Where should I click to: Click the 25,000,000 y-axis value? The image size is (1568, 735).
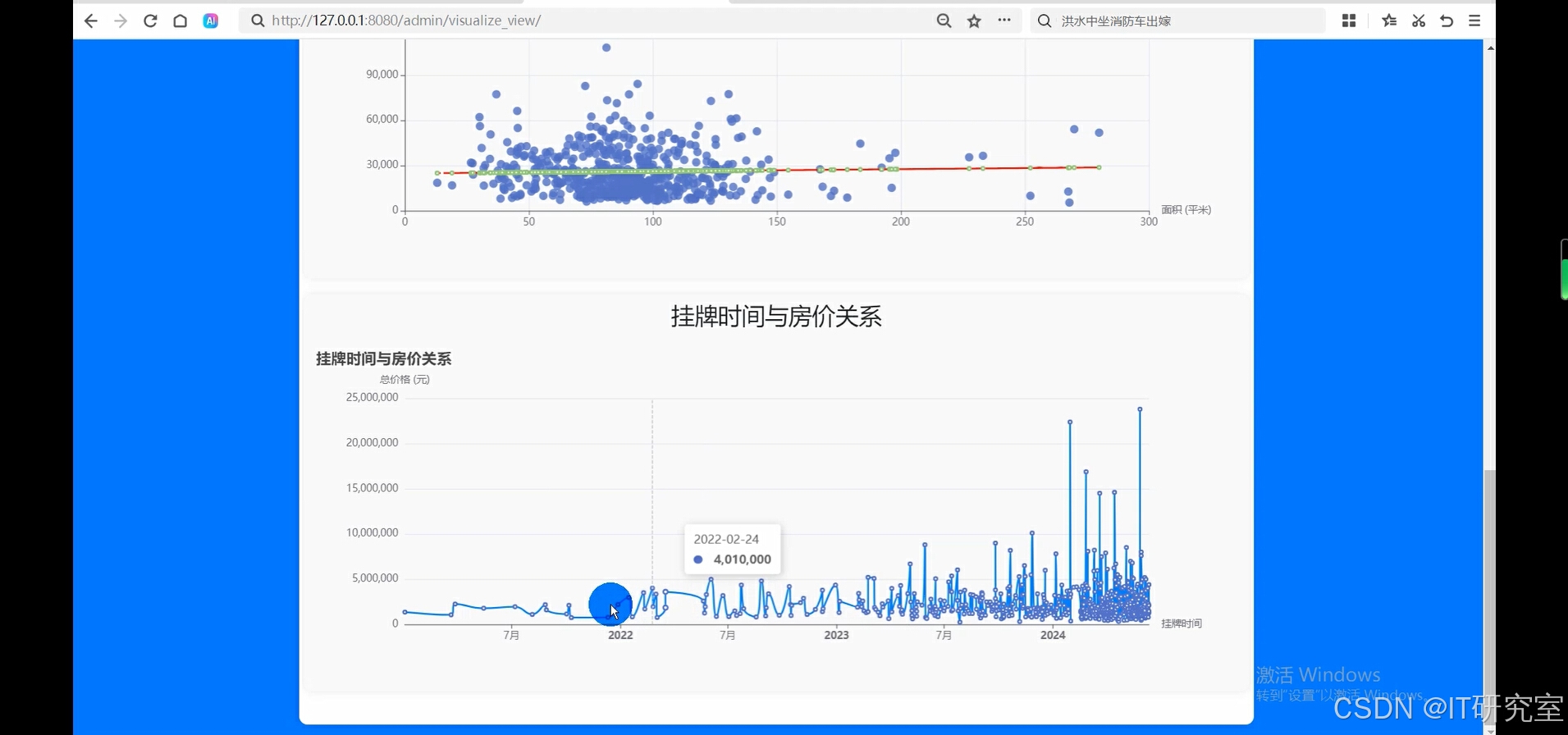click(x=372, y=397)
